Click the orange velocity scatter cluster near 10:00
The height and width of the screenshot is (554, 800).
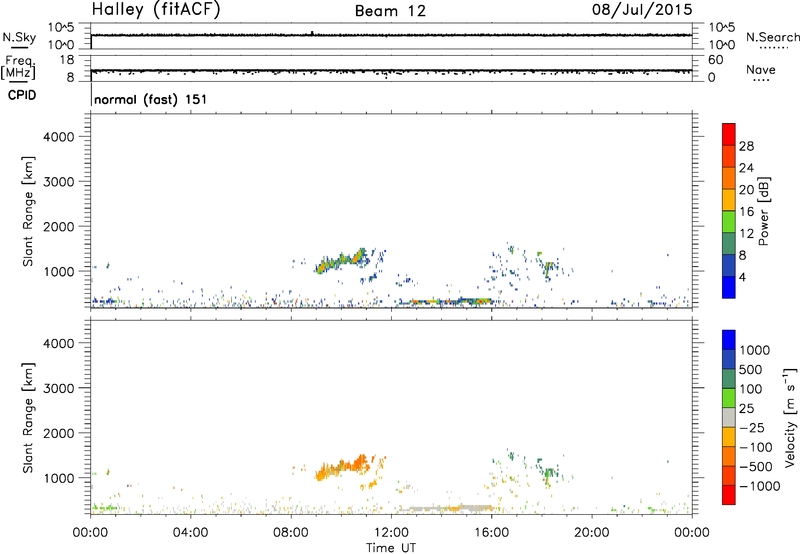(341, 467)
